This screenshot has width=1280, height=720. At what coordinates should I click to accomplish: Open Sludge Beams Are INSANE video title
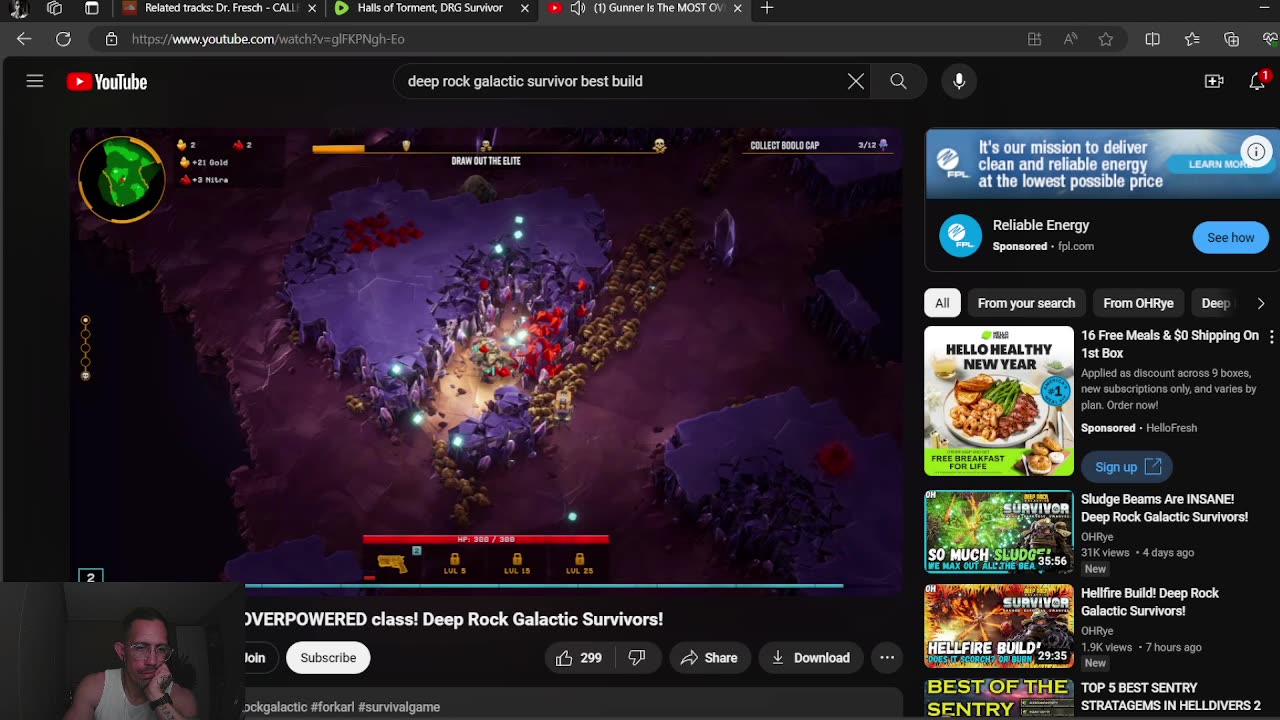pos(1164,508)
